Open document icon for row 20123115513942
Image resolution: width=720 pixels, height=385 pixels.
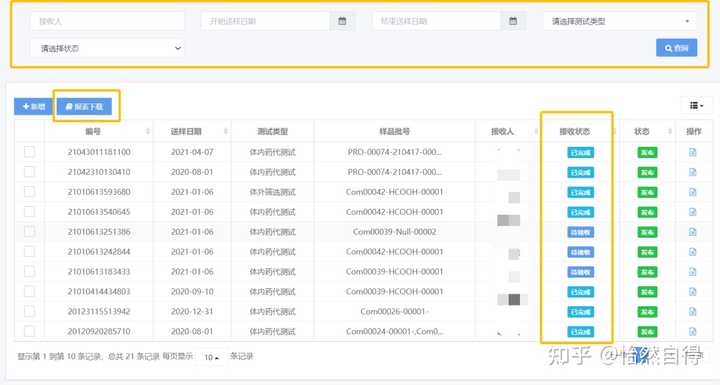pos(692,311)
